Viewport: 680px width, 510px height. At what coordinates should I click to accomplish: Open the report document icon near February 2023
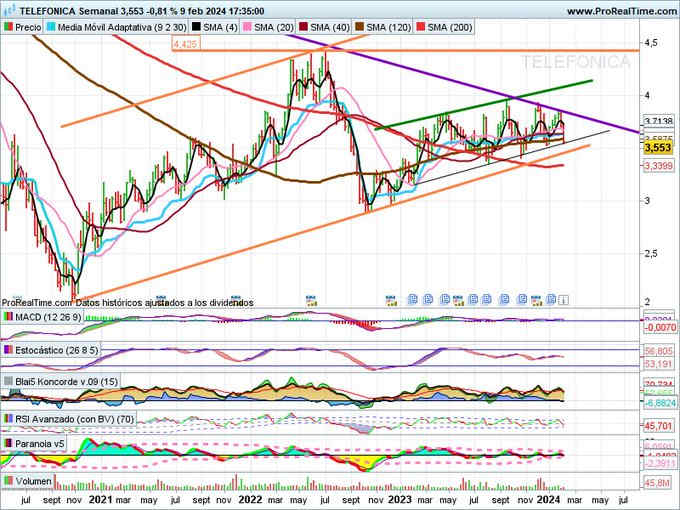coord(412,299)
